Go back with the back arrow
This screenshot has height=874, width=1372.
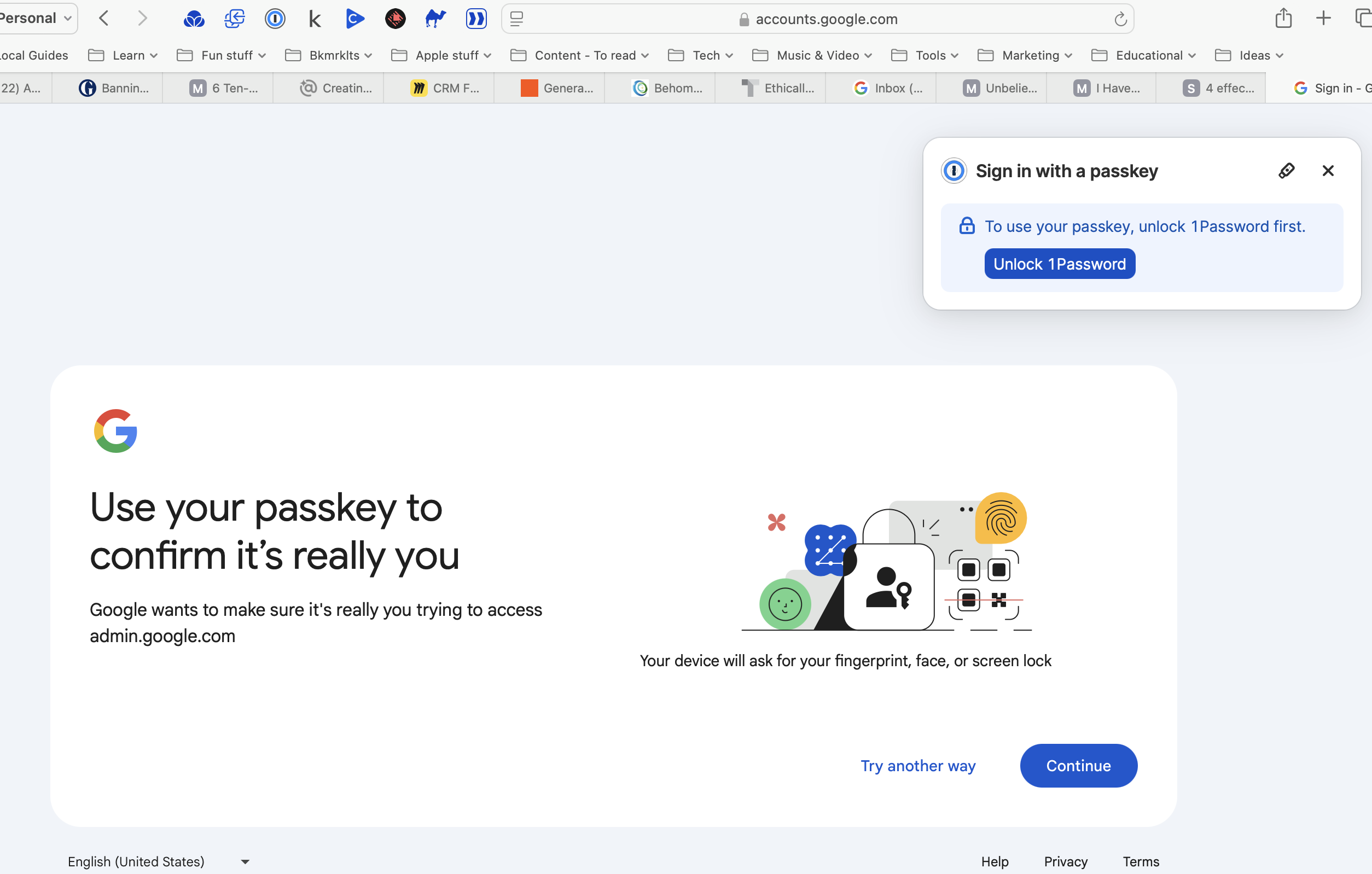[104, 19]
